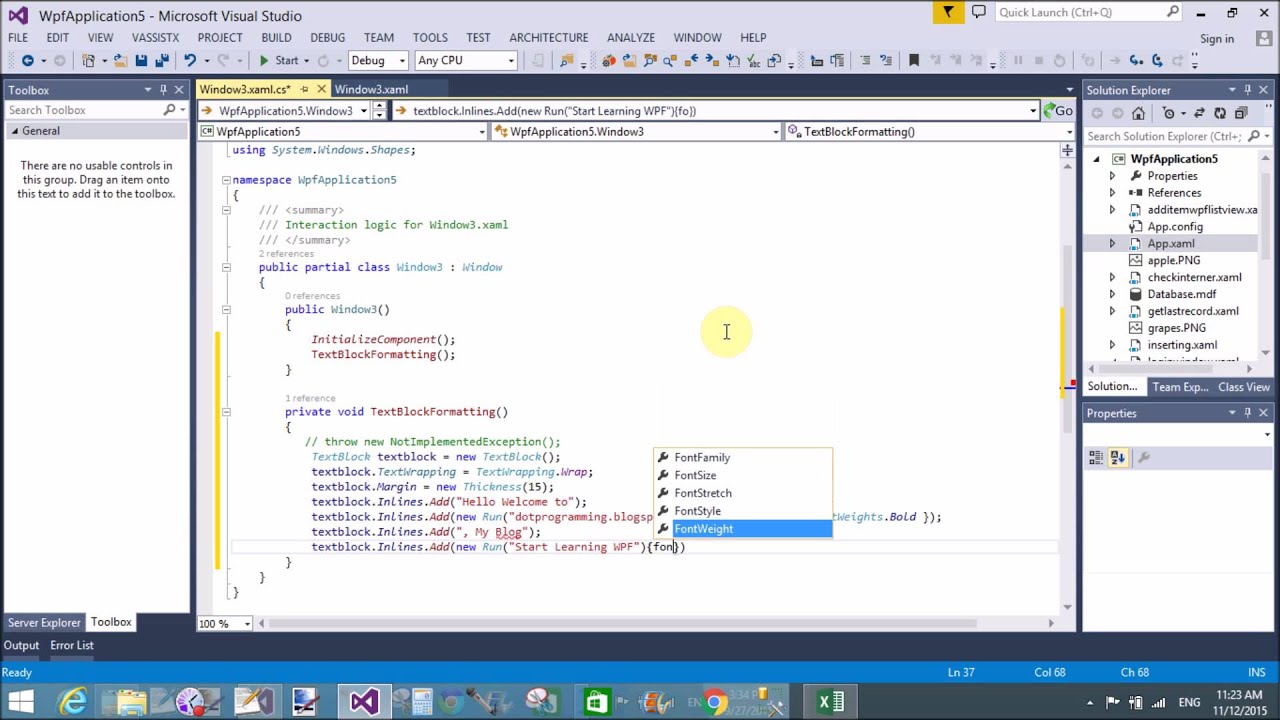Toggle Alphabetical sort in Properties panel
The image size is (1280, 720).
pyautogui.click(x=1117, y=458)
